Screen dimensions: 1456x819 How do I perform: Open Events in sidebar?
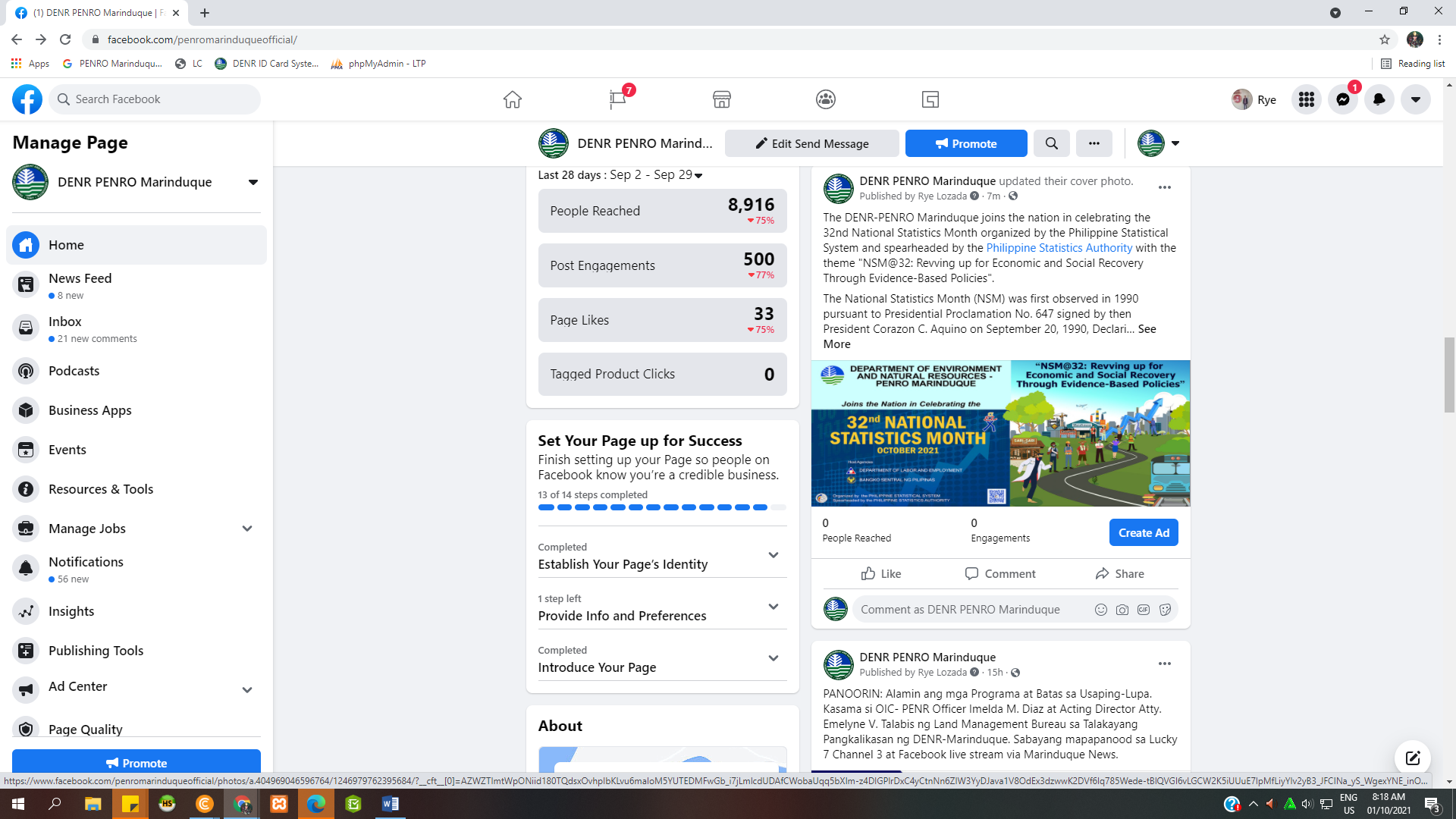pyautogui.click(x=136, y=450)
